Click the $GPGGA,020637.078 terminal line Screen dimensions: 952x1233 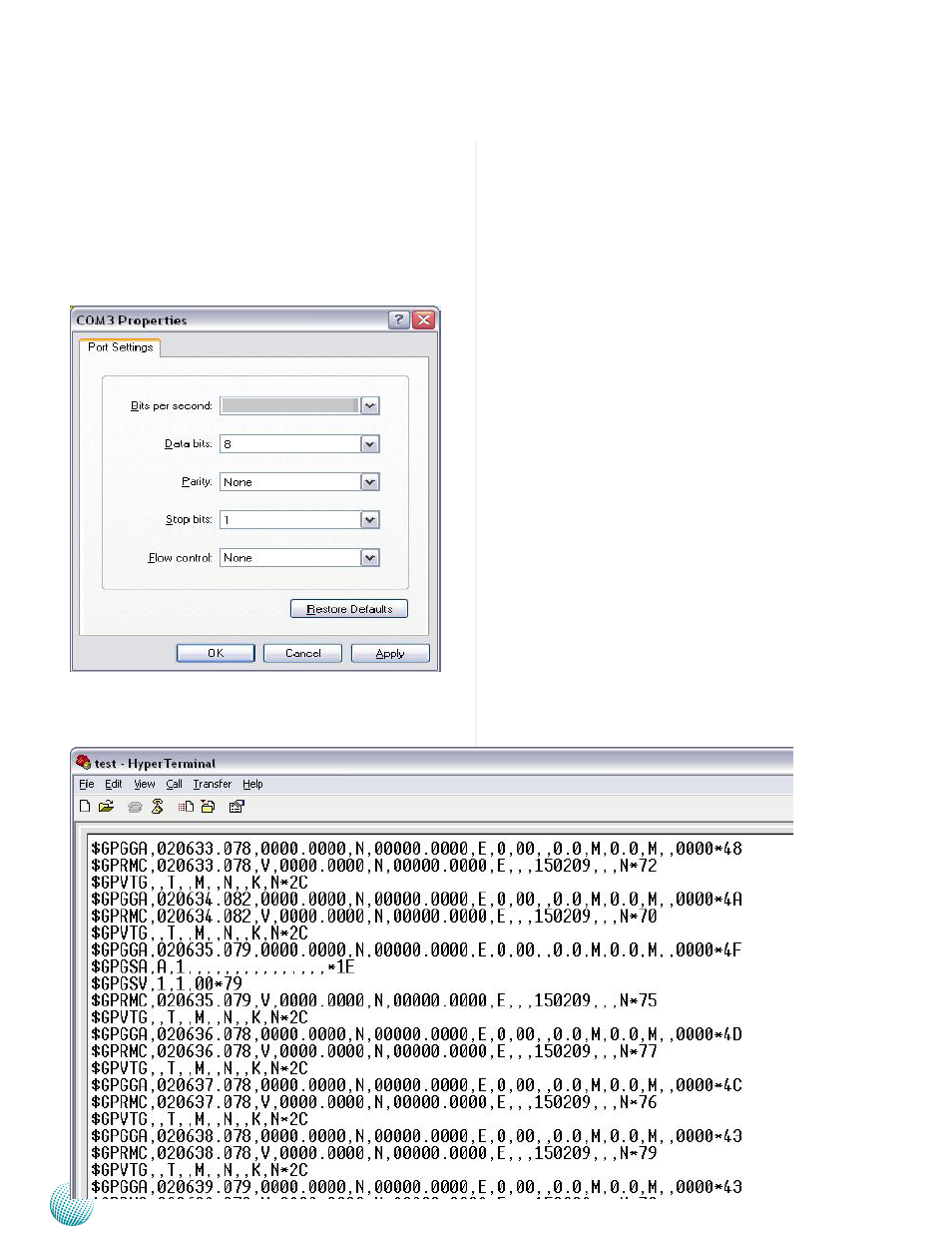pos(416,1085)
